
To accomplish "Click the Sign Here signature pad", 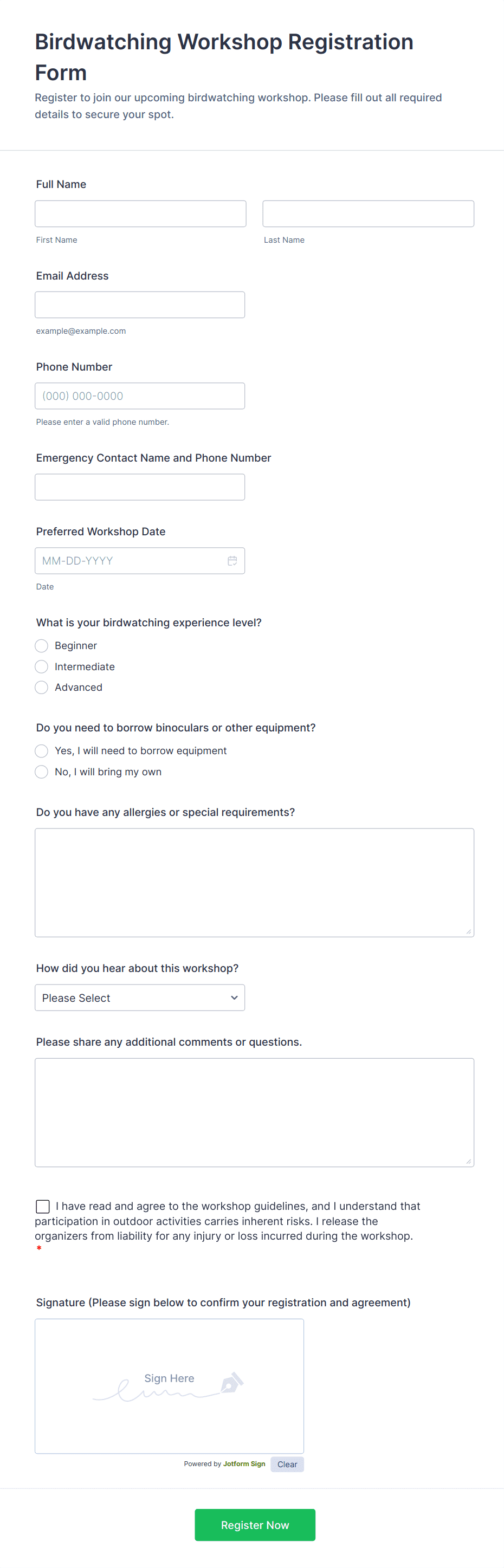I will (x=169, y=1386).
